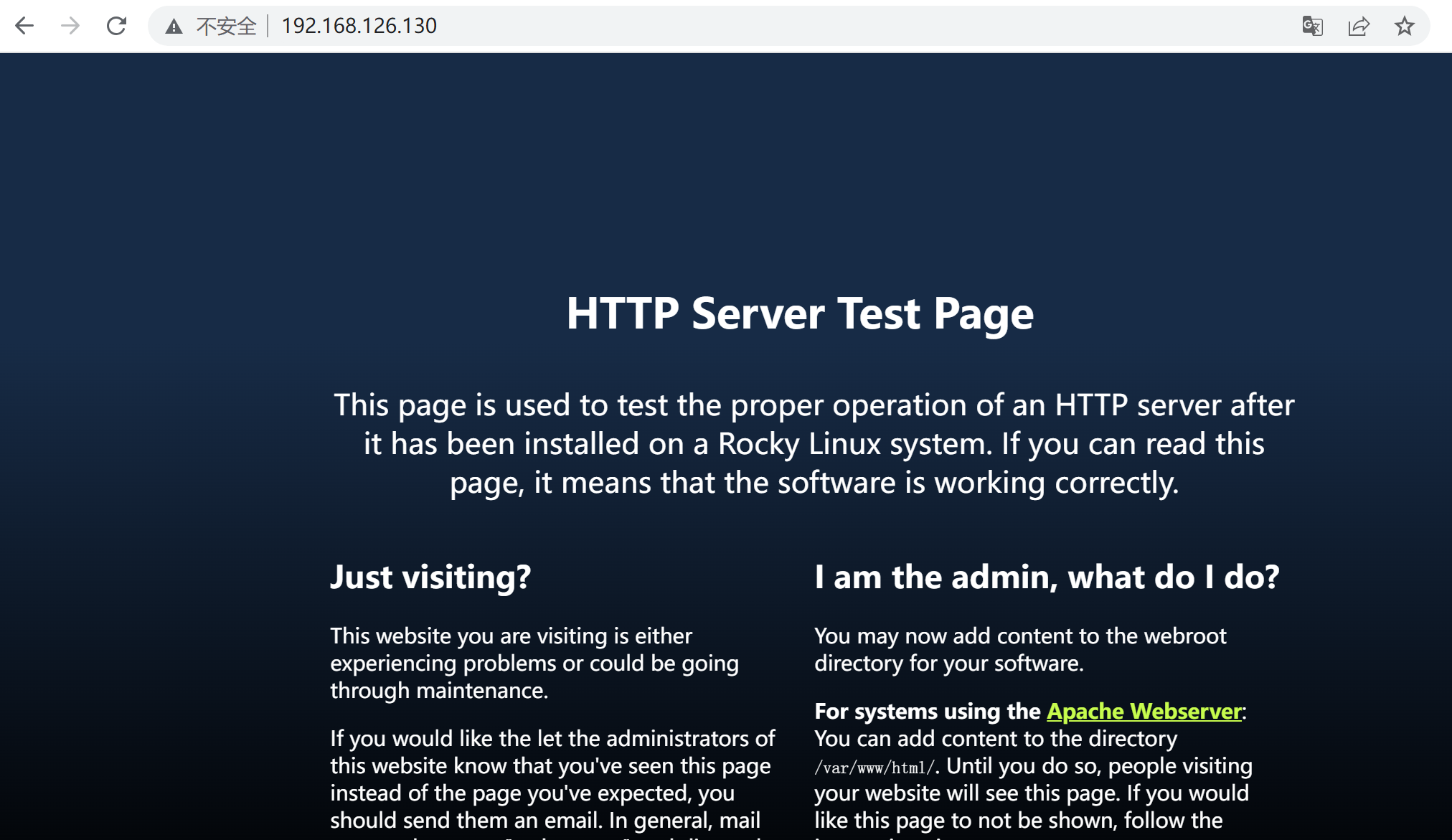Click the Until you do so sentence
Viewport: 1452px width, 840px height.
tap(1098, 766)
